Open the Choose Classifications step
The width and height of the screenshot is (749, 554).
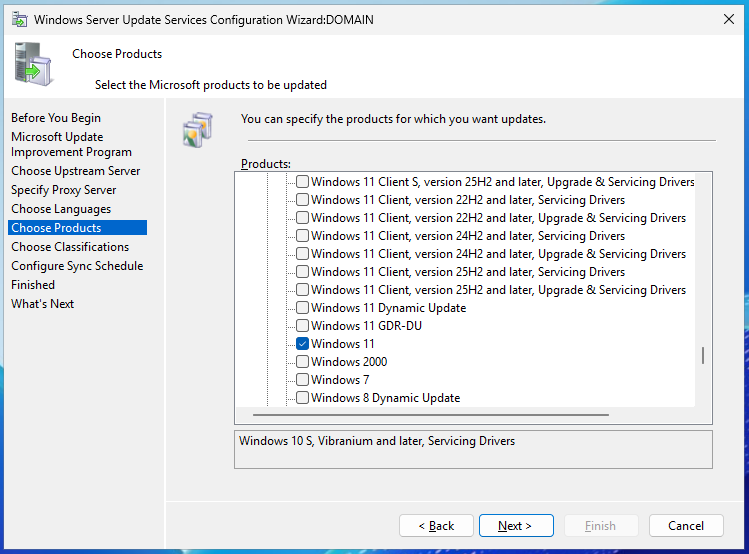[70, 247]
